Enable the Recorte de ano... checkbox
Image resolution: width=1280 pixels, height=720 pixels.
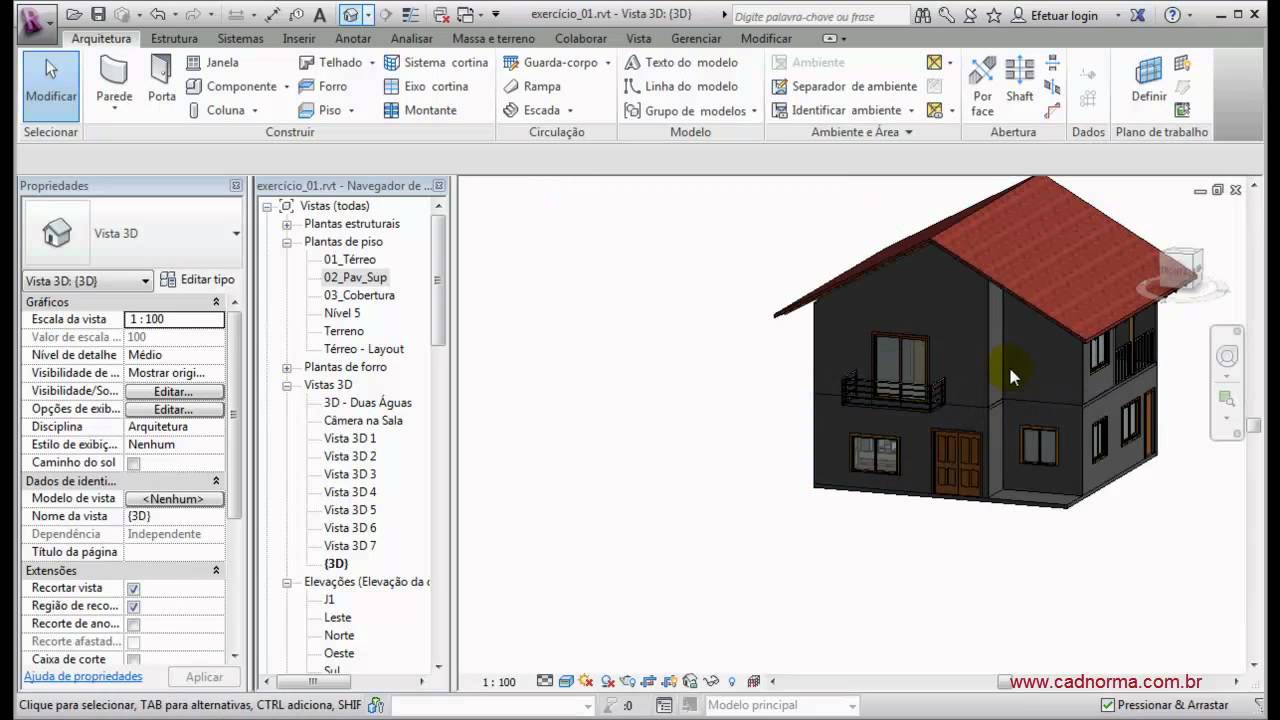[134, 625]
